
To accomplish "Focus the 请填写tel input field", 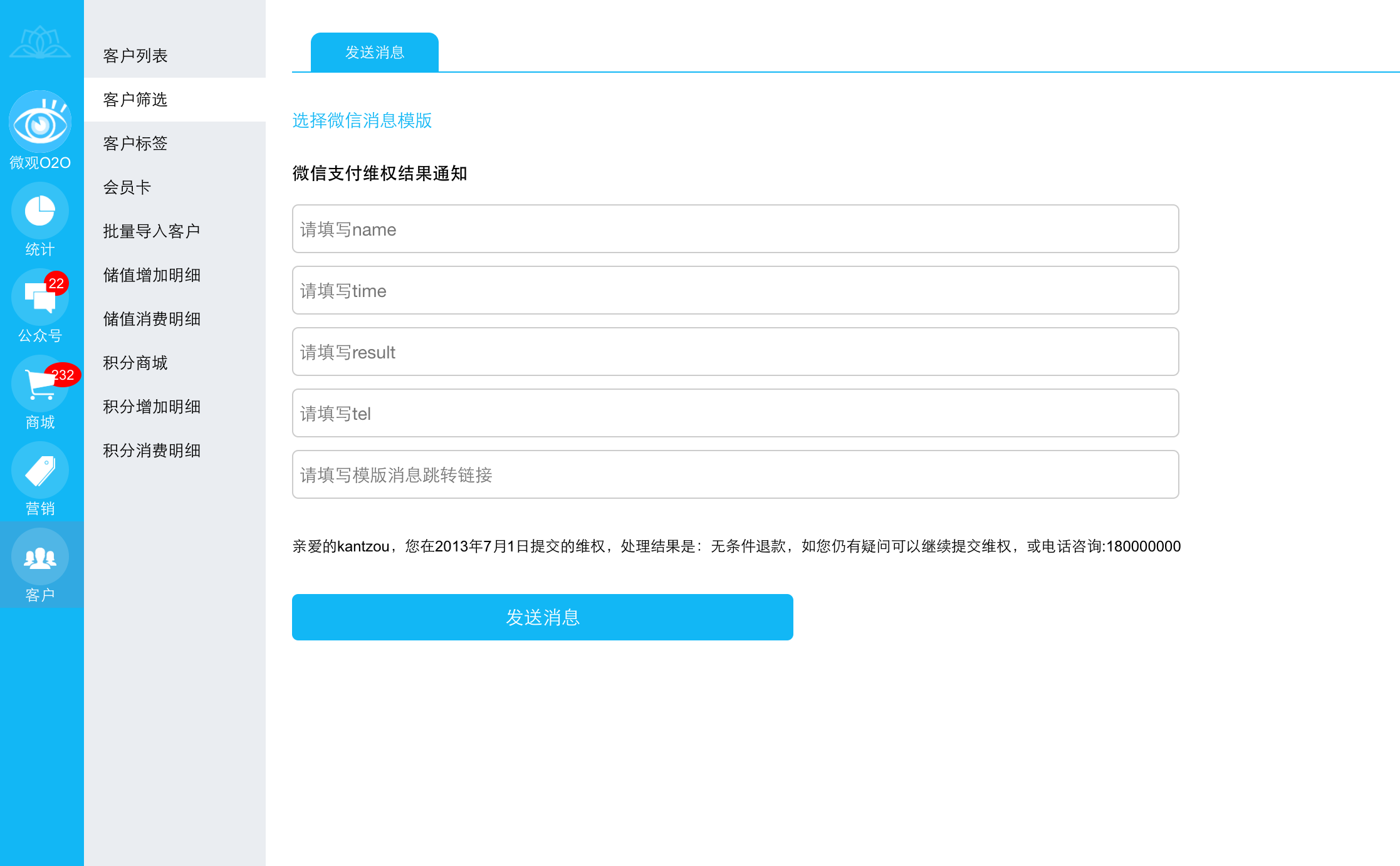I will pyautogui.click(x=736, y=413).
